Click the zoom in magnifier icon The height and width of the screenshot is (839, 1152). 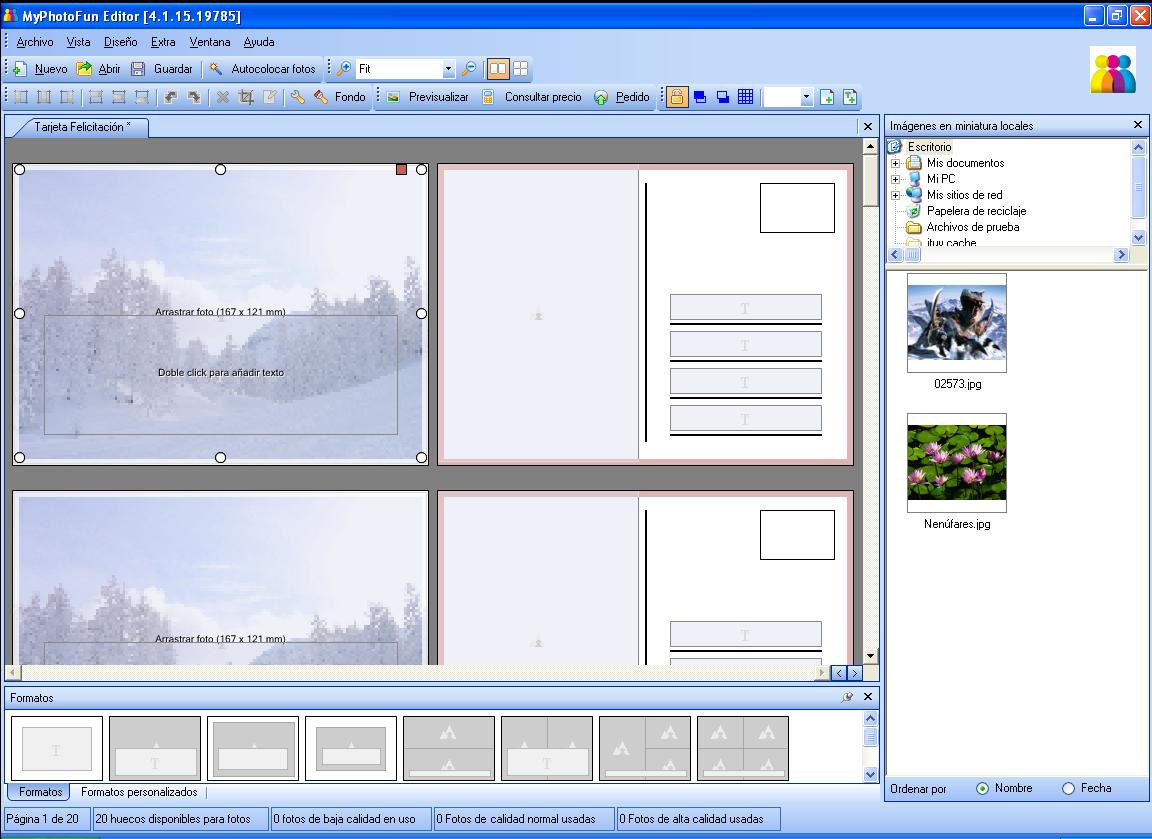point(343,69)
